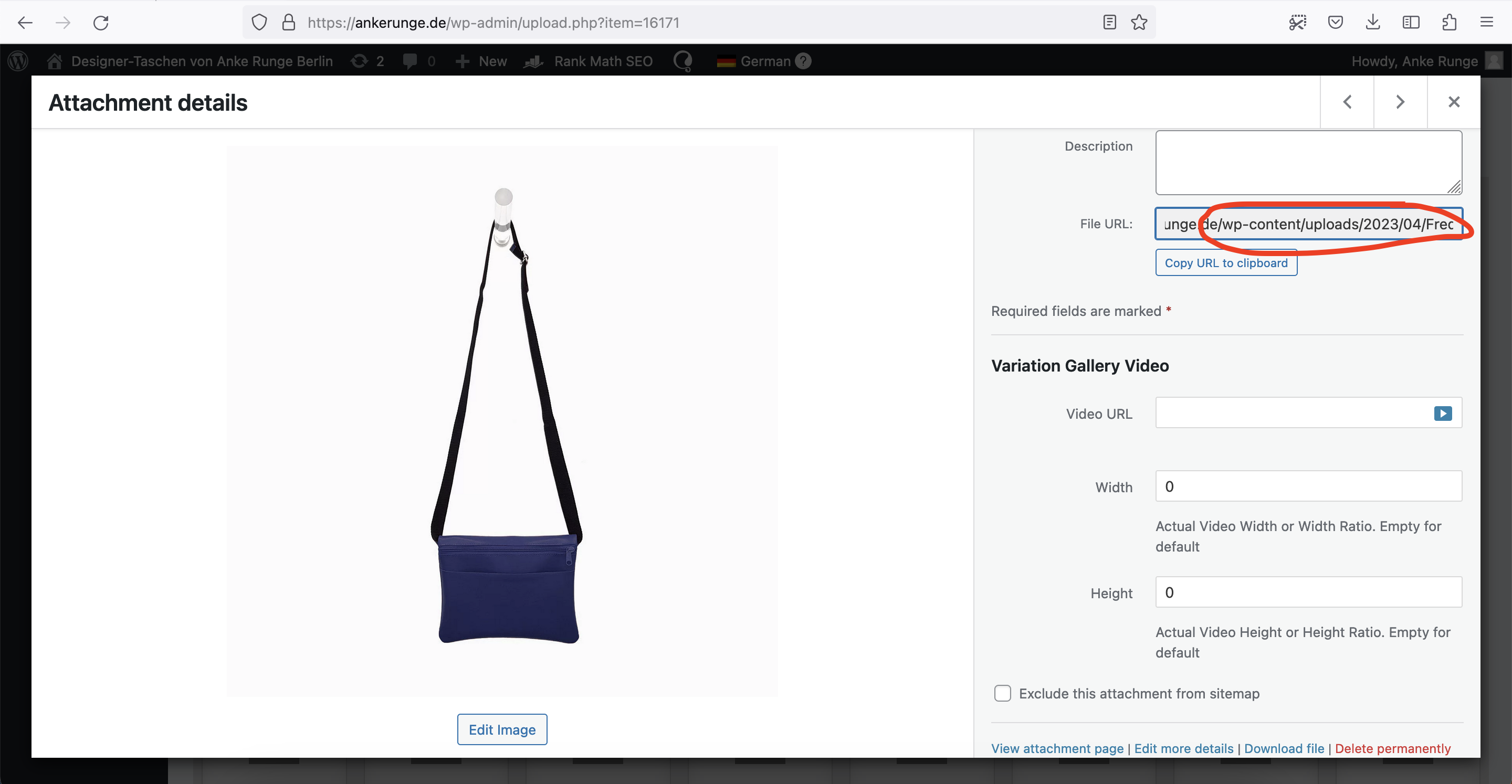Open the extensions puzzle icon

tap(1448, 22)
